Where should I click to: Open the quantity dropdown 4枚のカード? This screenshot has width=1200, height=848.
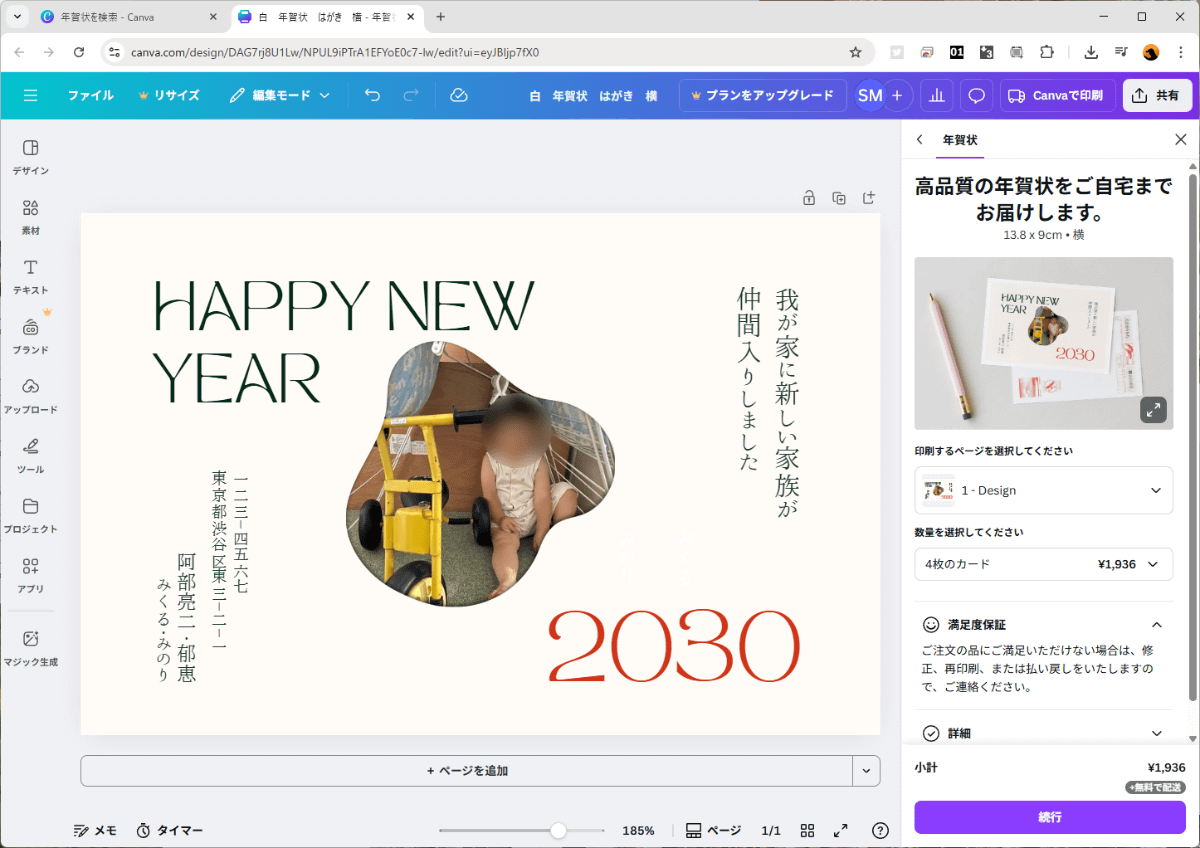coord(1043,564)
